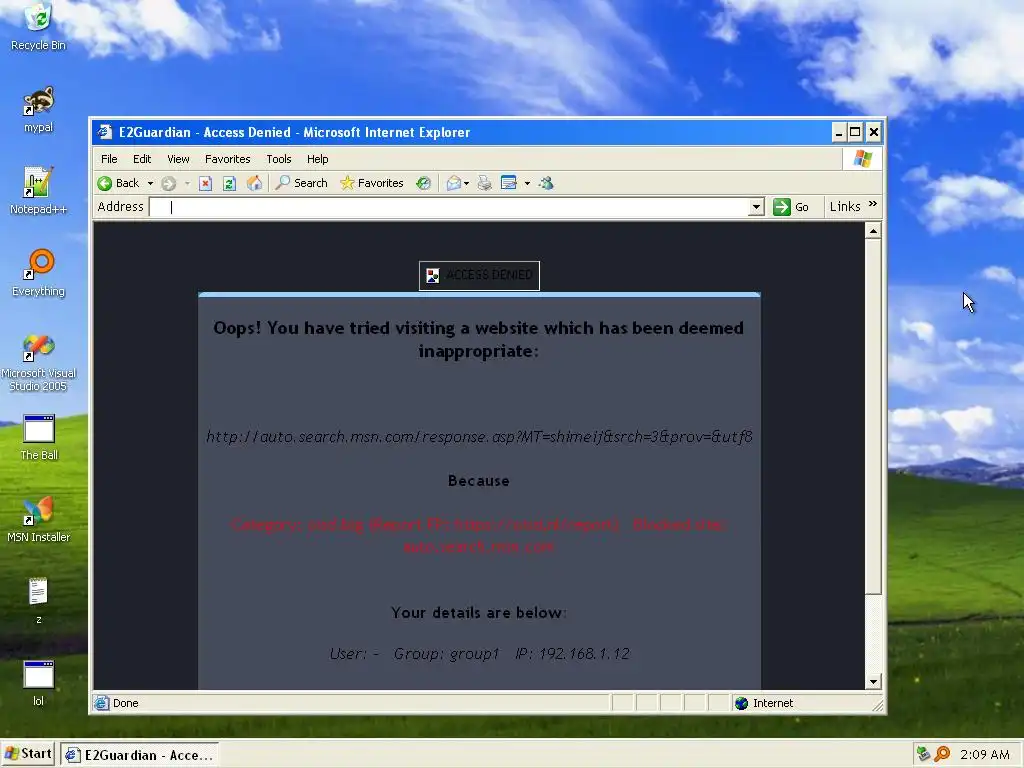Click the Messenger icon in toolbar
The width and height of the screenshot is (1024, 768).
coord(547,184)
